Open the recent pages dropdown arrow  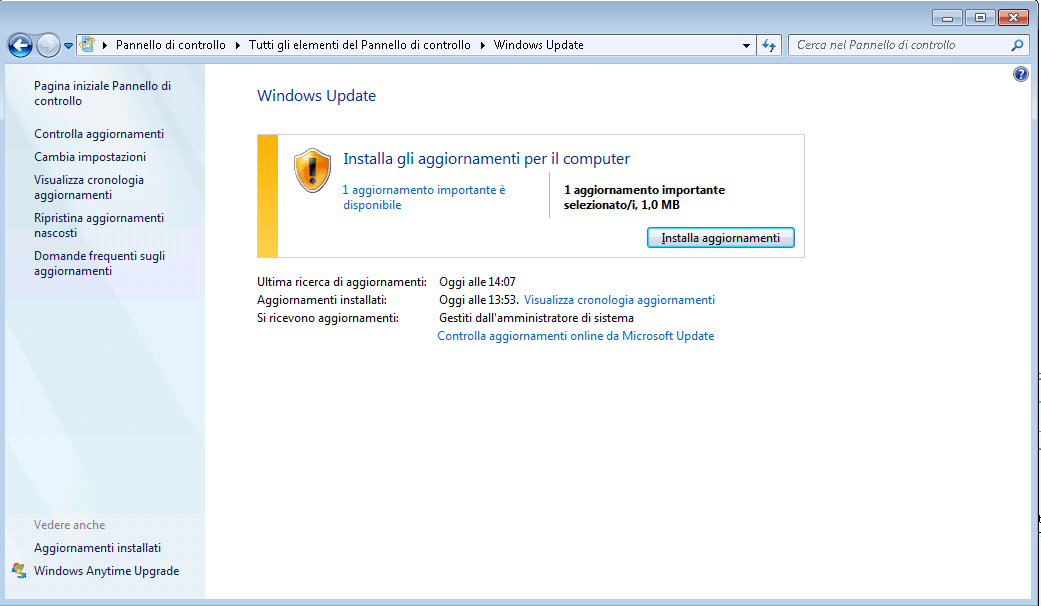click(x=68, y=46)
